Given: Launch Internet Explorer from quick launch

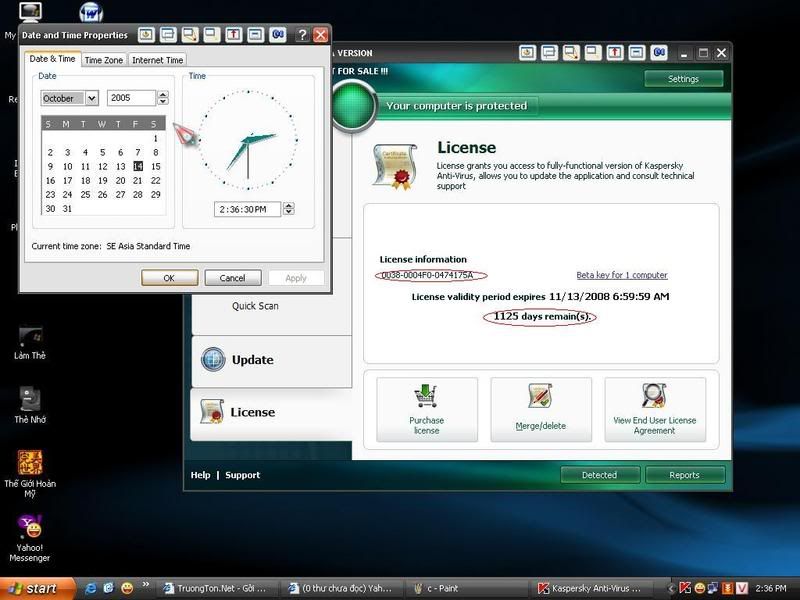Looking at the screenshot, I should coord(91,588).
